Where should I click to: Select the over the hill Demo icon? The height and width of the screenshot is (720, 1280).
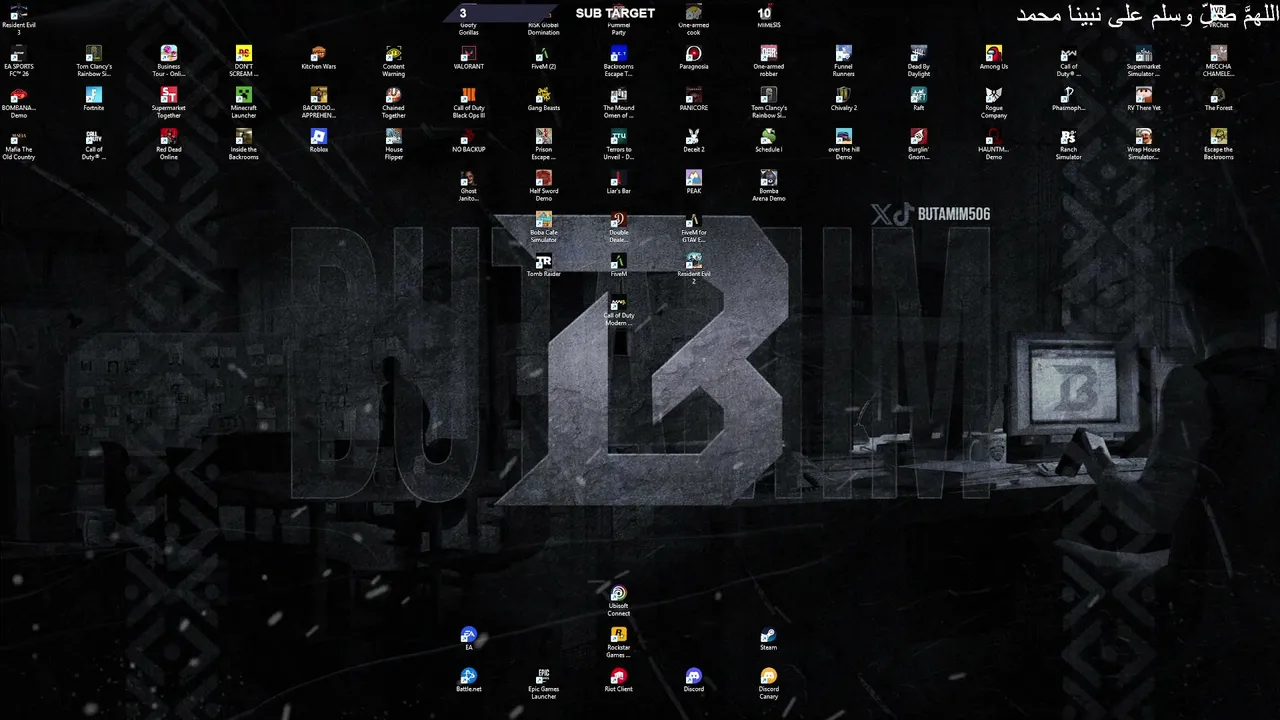pyautogui.click(x=844, y=145)
